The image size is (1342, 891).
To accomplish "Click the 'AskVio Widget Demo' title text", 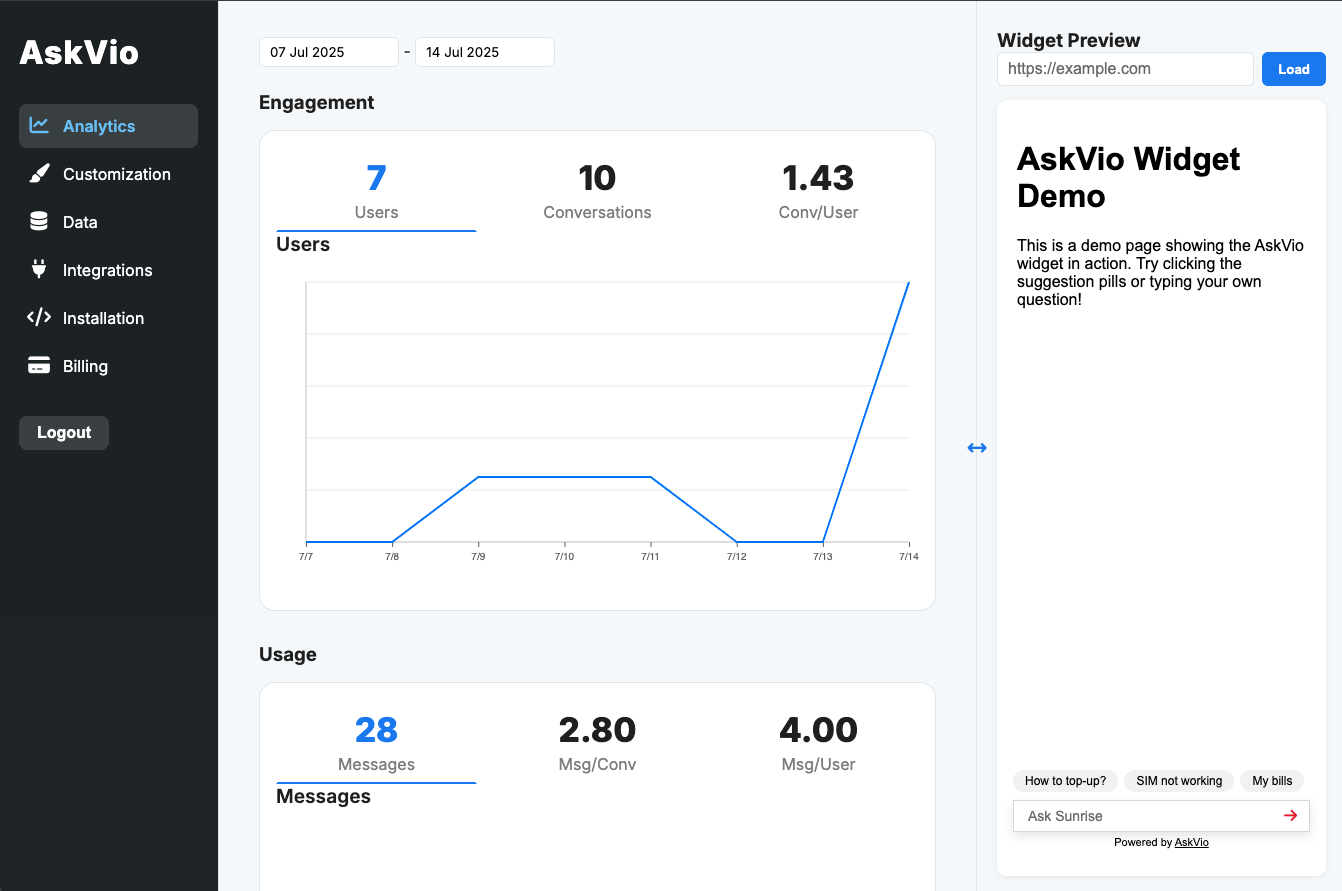I will pos(1129,177).
